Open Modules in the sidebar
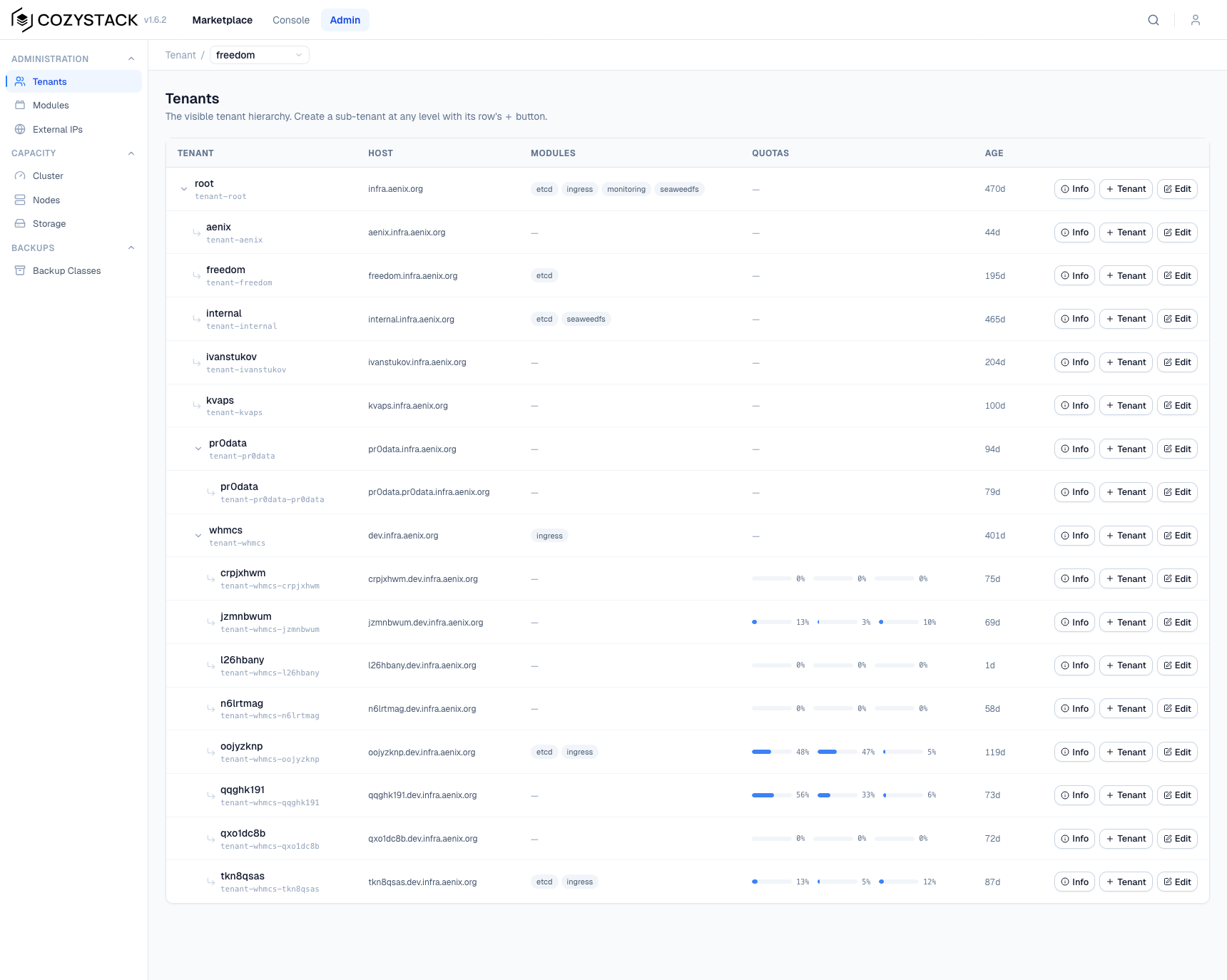This screenshot has width=1227, height=980. (74, 105)
